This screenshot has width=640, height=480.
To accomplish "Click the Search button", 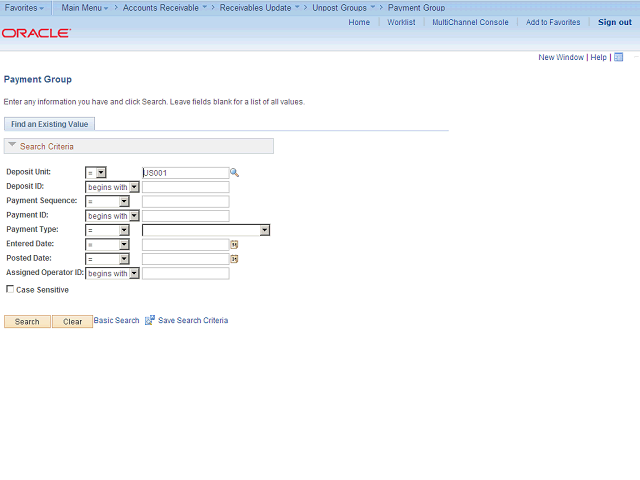I will pyautogui.click(x=27, y=322).
